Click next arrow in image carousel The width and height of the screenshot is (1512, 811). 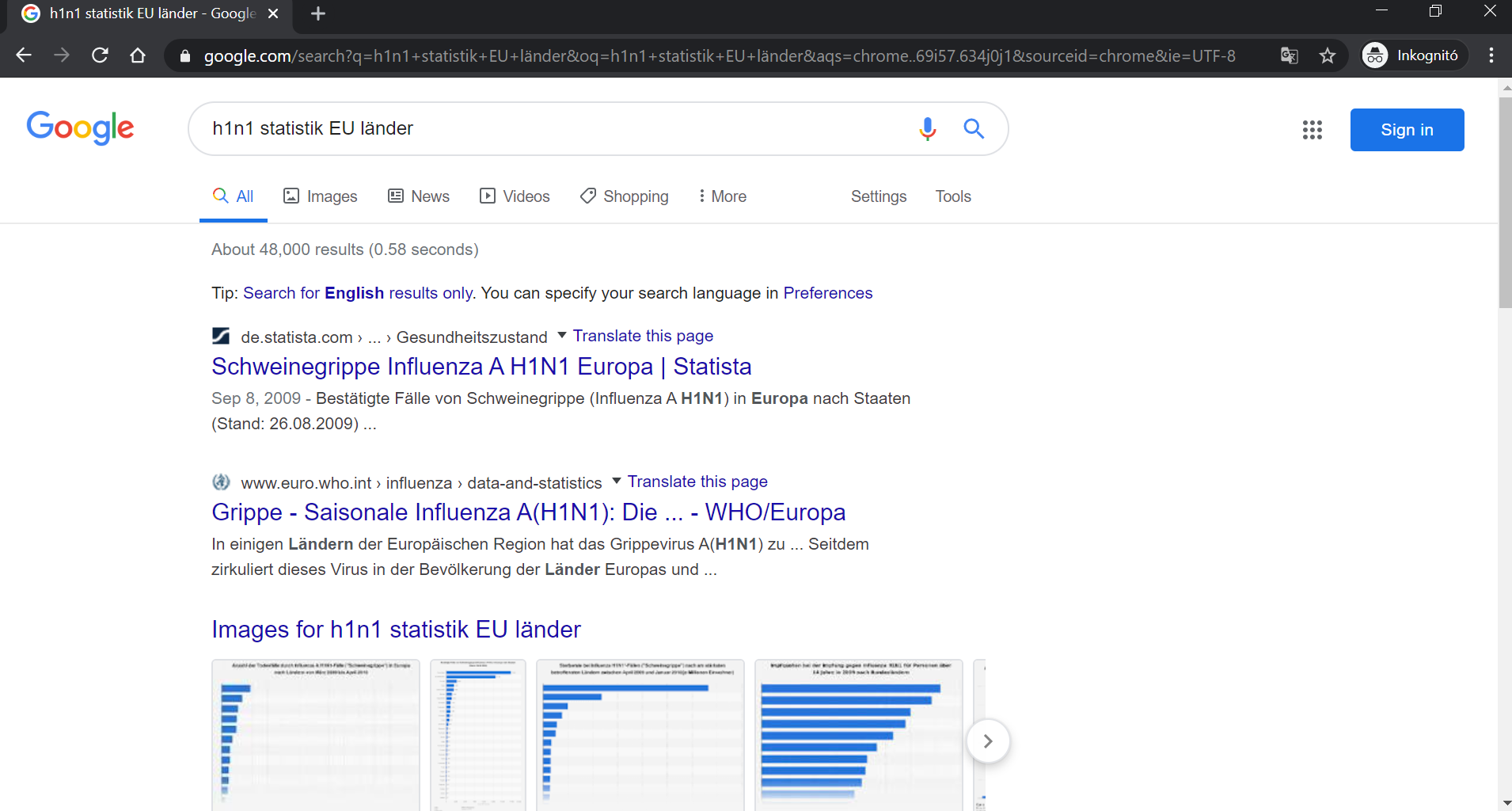point(988,741)
